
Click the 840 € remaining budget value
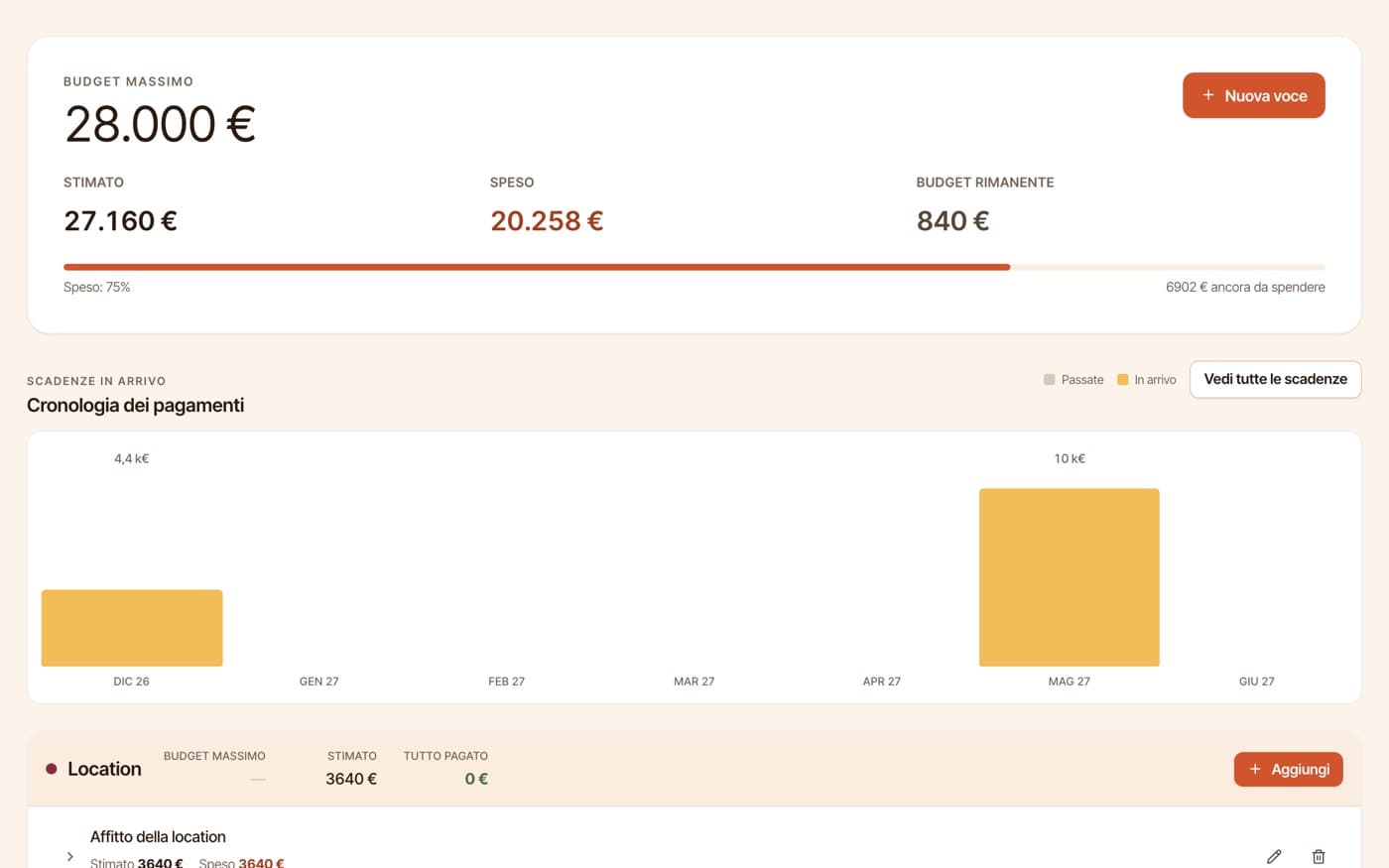(x=952, y=220)
